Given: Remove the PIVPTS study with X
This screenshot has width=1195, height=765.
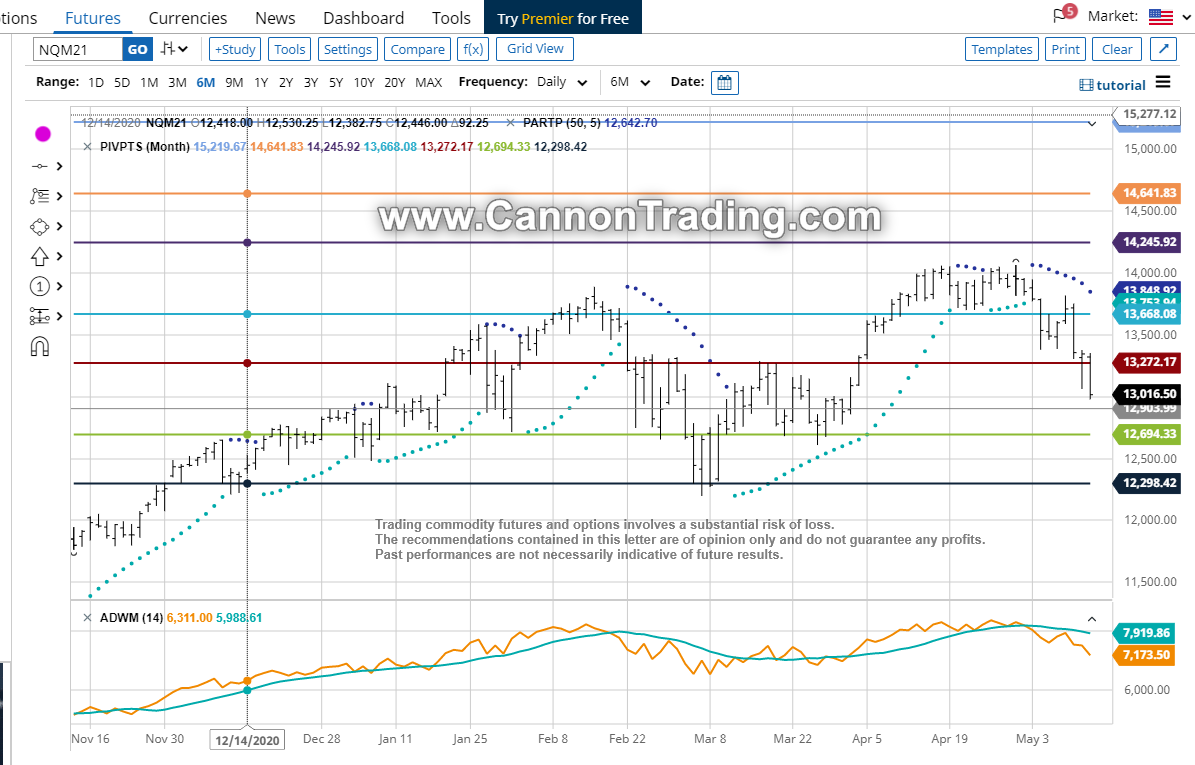Looking at the screenshot, I should click(87, 146).
